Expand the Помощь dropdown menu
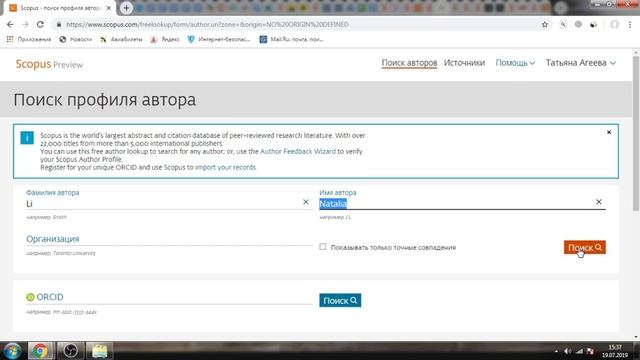This screenshot has width=640, height=360. pyautogui.click(x=515, y=63)
